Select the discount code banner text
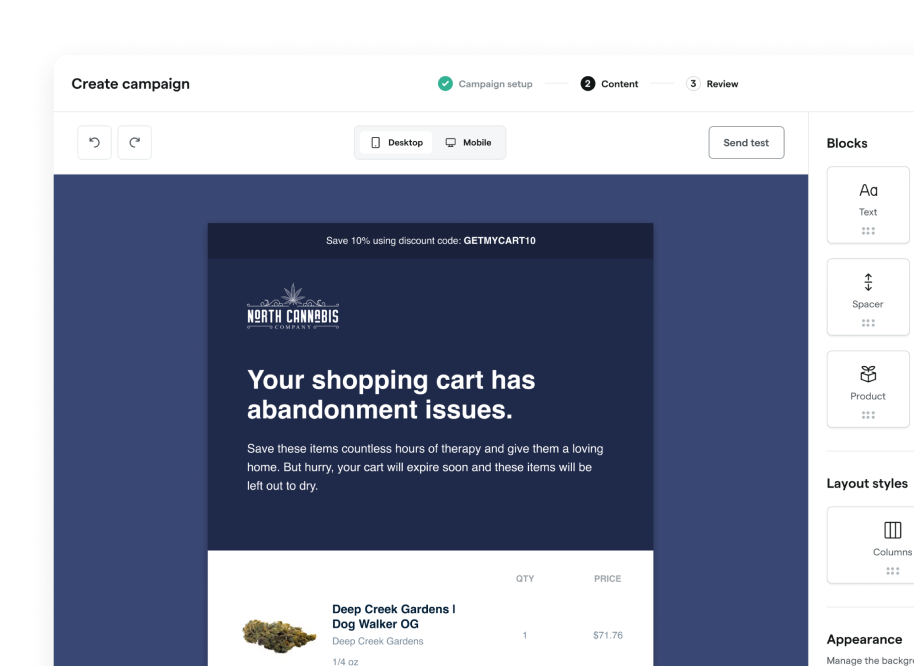 (x=431, y=241)
